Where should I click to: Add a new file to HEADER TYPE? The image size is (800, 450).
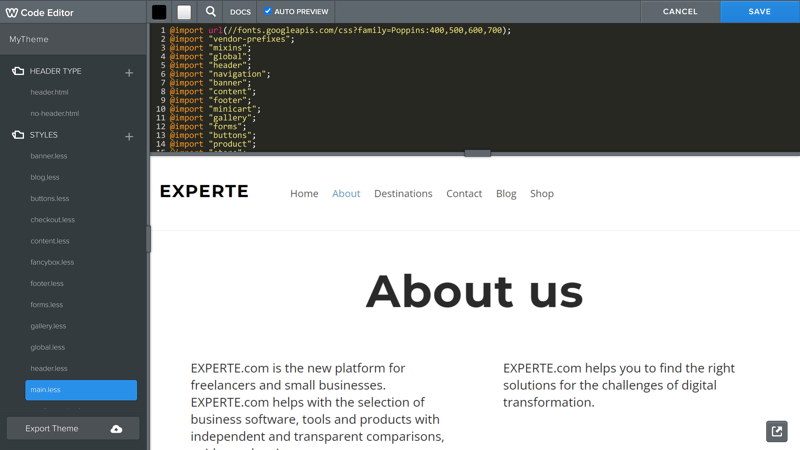(129, 73)
